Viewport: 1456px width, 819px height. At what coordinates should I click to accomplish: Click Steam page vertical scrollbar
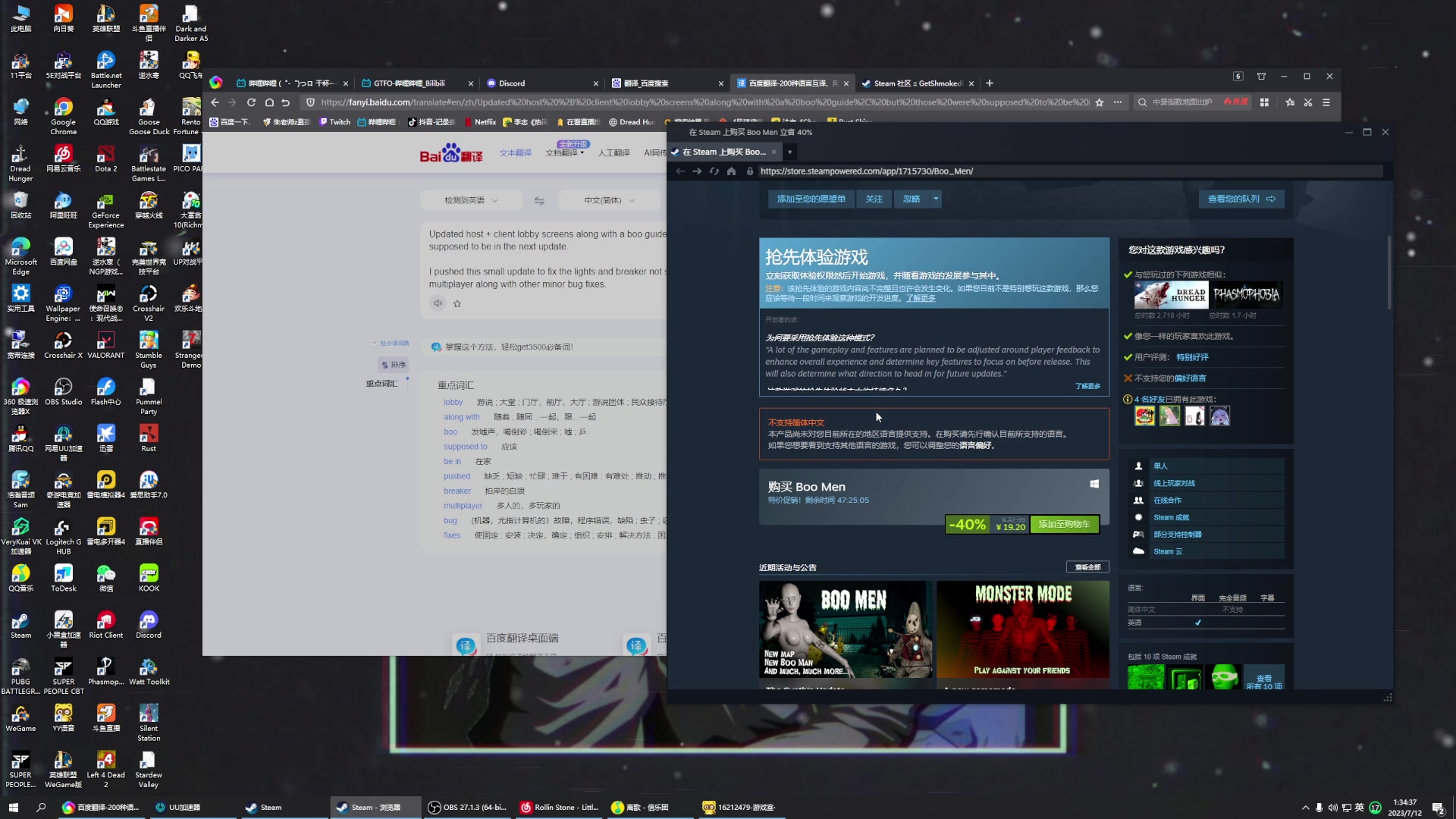tap(1389, 273)
